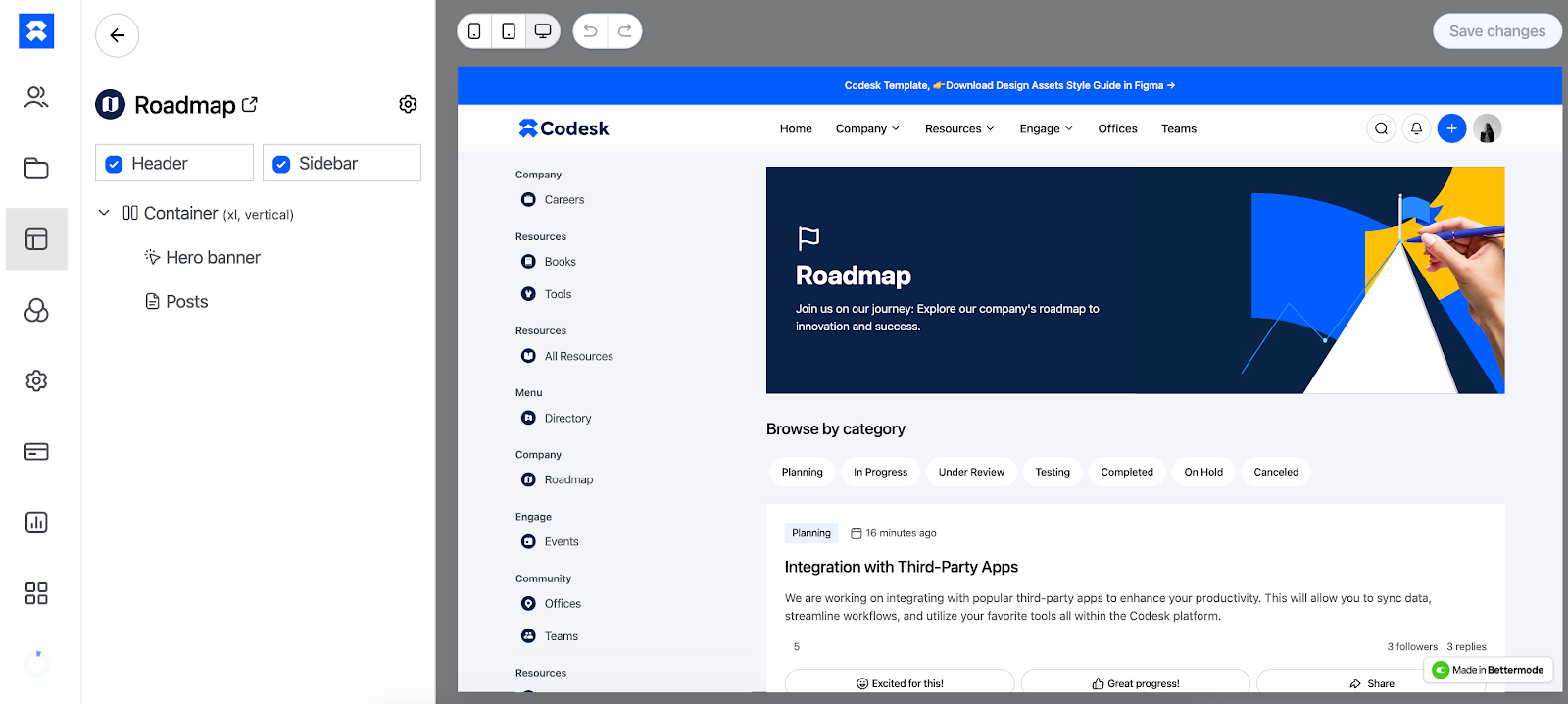This screenshot has width=1568, height=704.
Task: Click the Codesk logo
Action: (564, 128)
